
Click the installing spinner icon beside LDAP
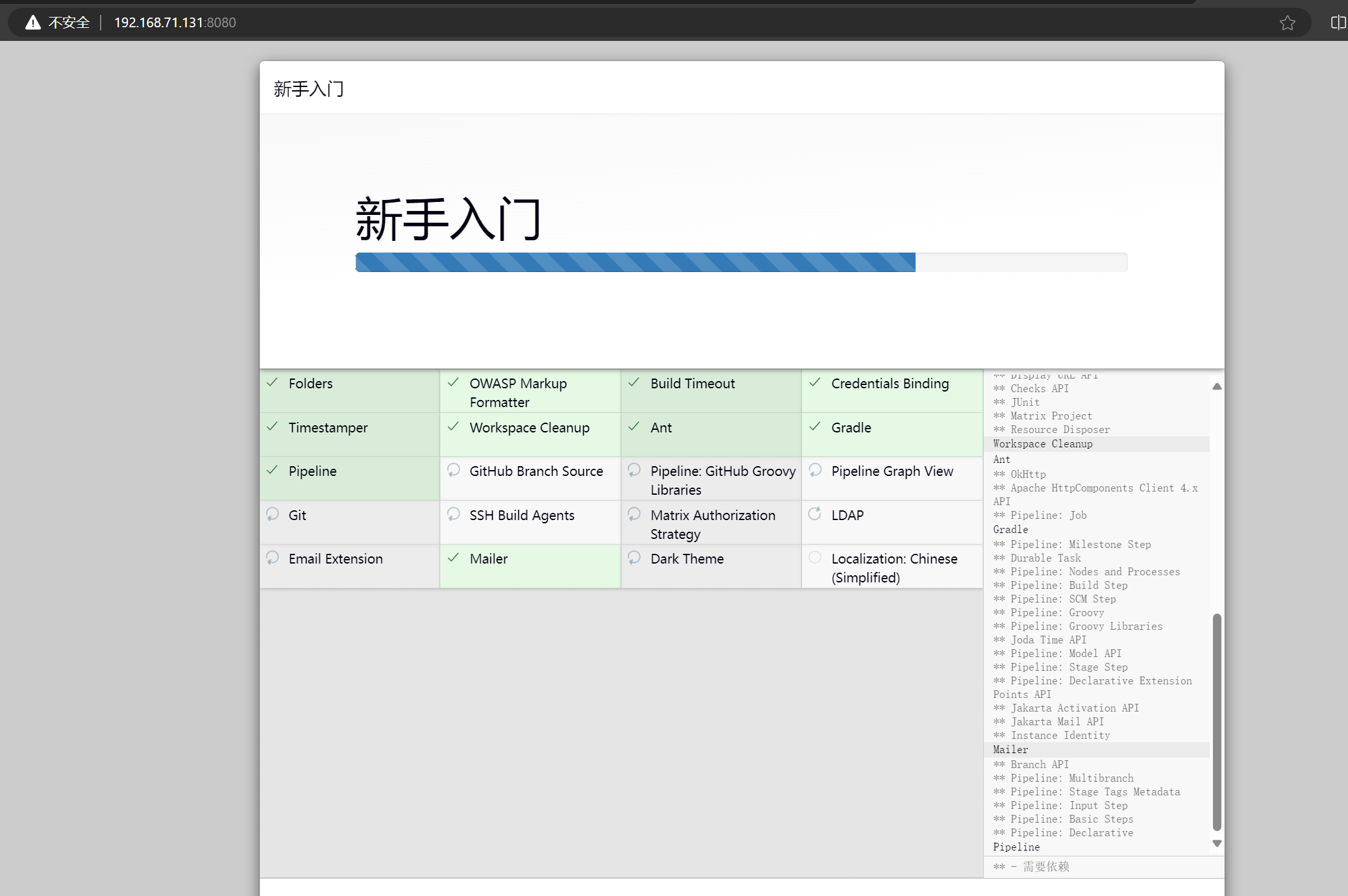point(815,514)
